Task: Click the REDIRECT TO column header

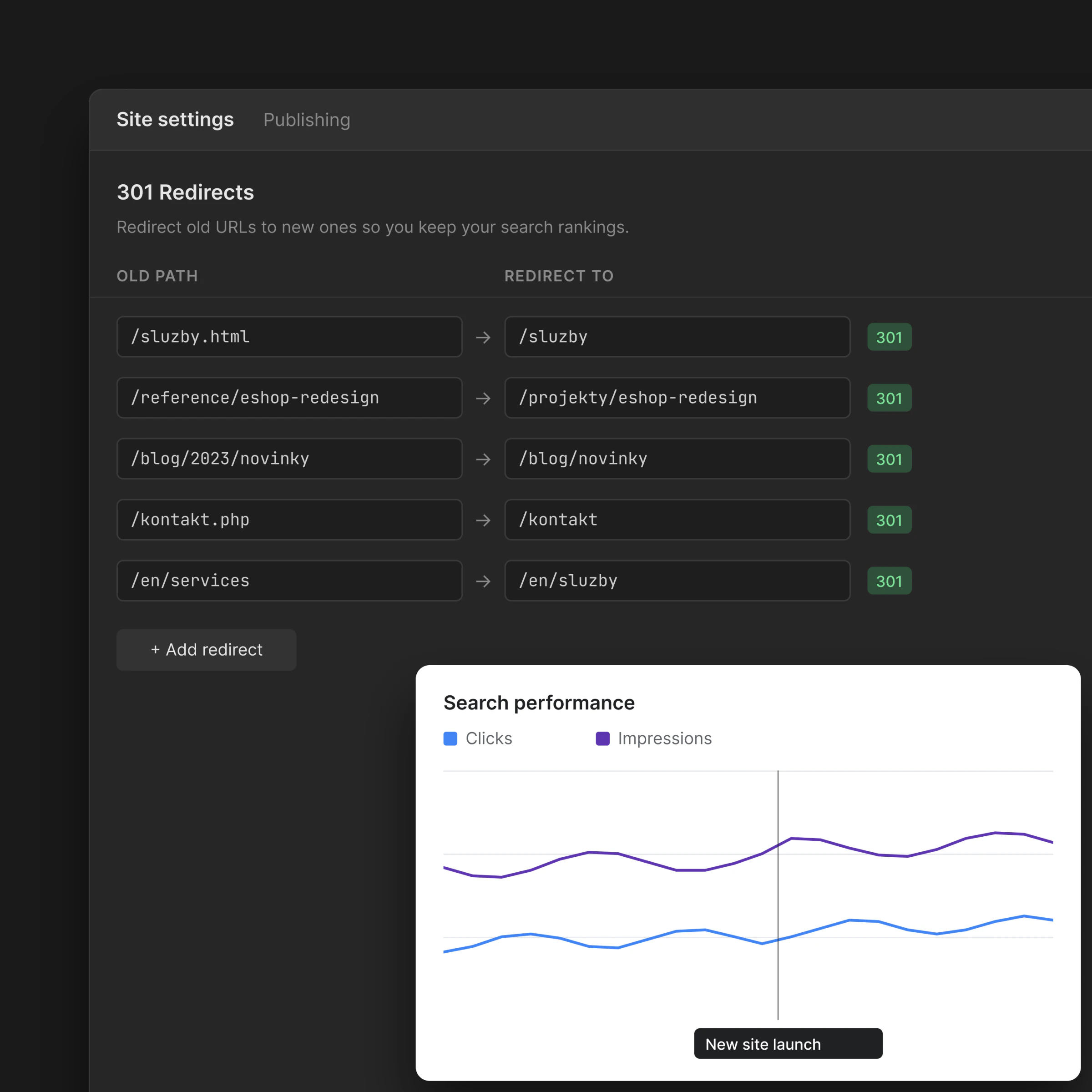Action: (559, 276)
